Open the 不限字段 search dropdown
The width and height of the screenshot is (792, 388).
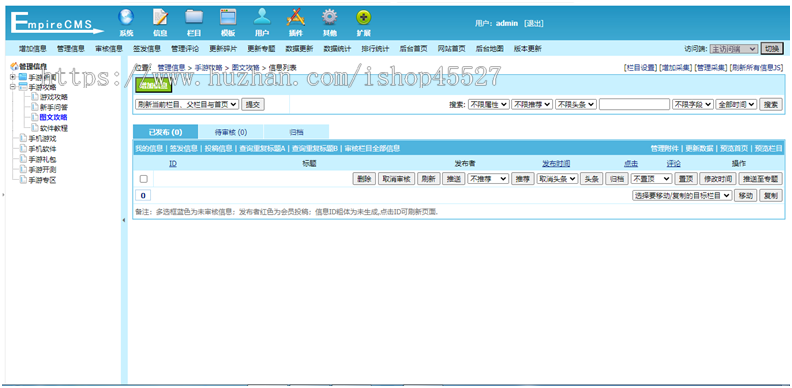point(692,105)
